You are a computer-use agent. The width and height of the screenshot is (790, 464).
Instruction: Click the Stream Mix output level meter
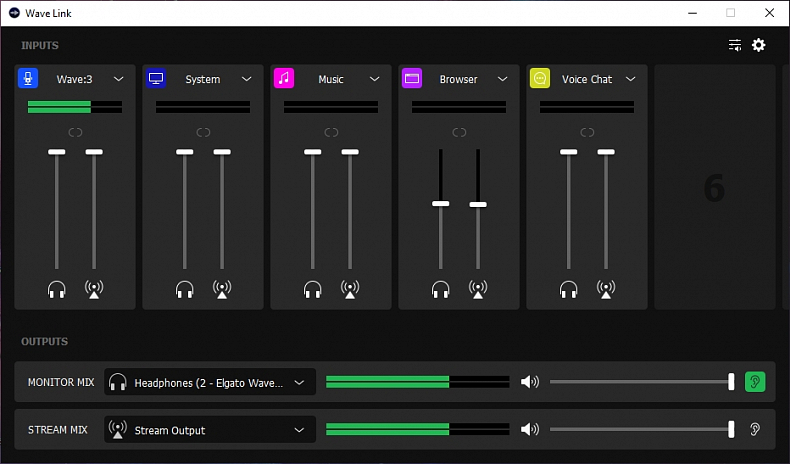tap(418, 429)
